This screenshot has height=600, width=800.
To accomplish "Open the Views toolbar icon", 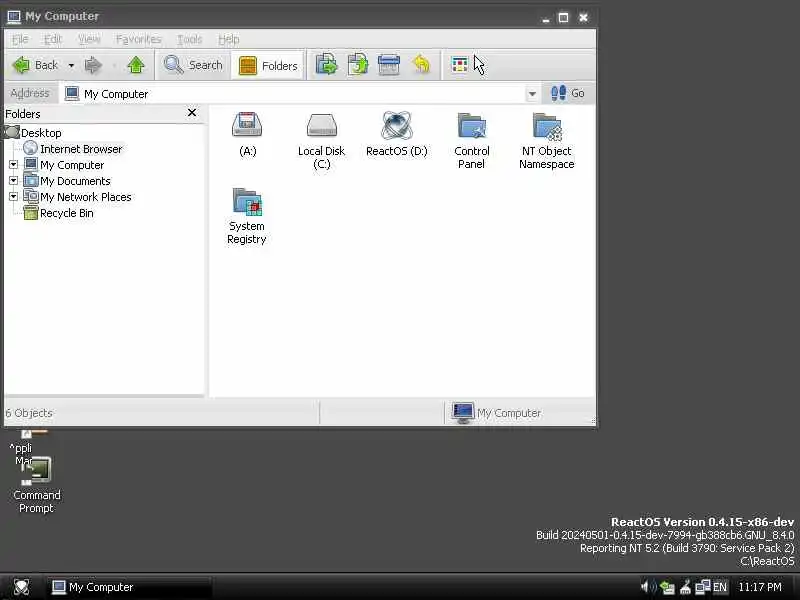I will [x=459, y=65].
